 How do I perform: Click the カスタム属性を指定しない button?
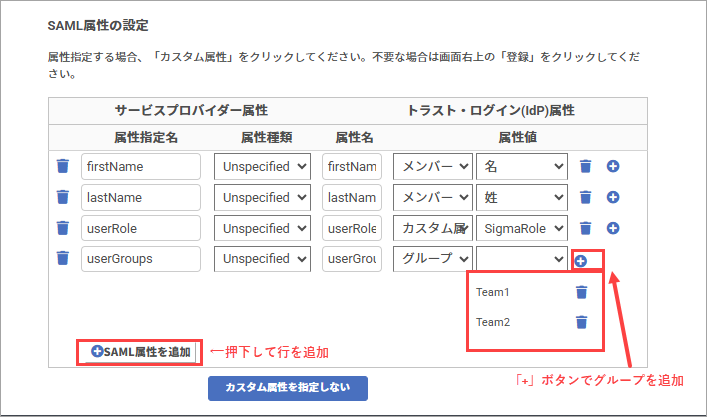click(288, 388)
